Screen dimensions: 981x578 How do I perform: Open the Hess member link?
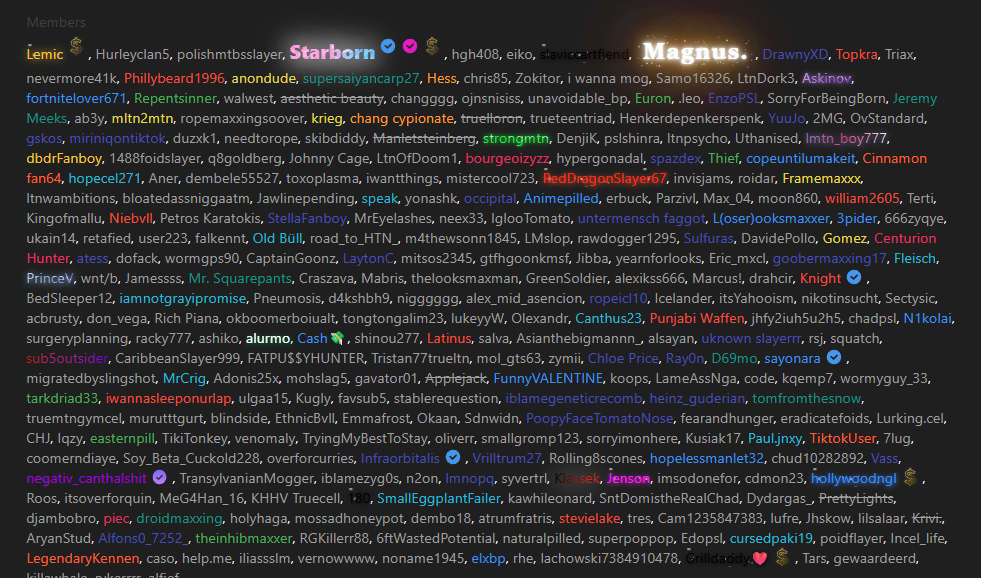442,78
